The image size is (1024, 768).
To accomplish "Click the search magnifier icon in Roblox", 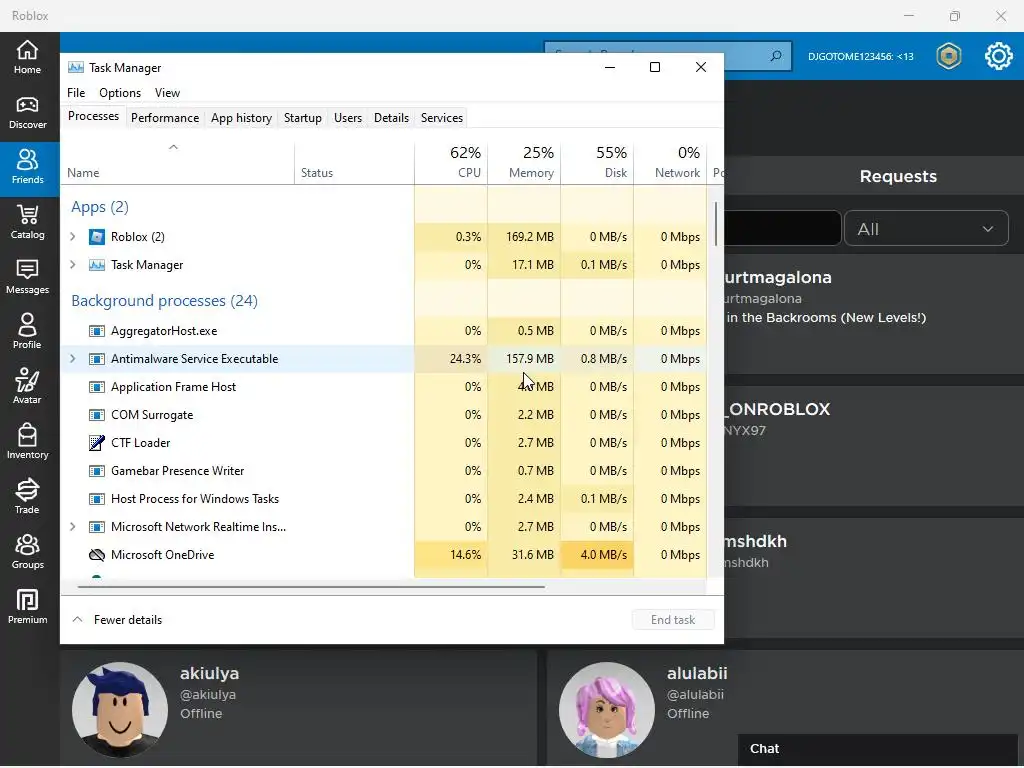I will coord(776,56).
